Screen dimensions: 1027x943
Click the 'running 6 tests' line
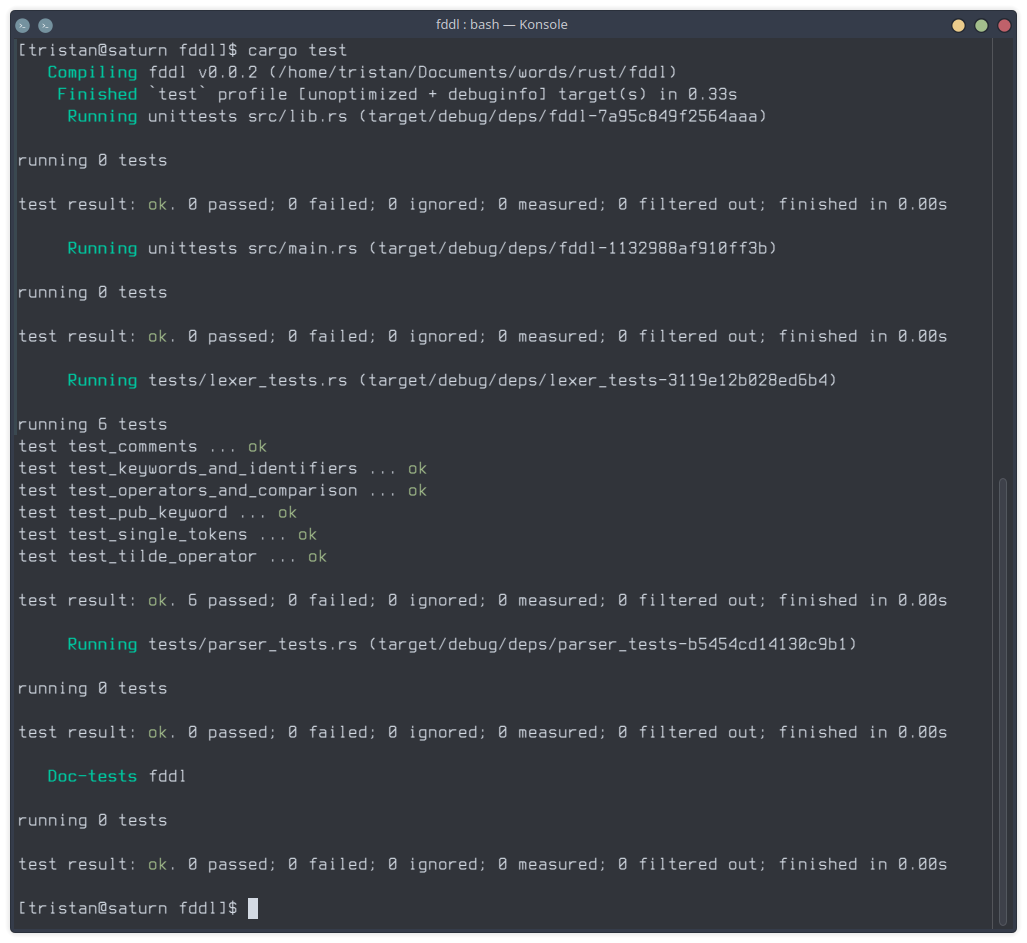coord(92,424)
